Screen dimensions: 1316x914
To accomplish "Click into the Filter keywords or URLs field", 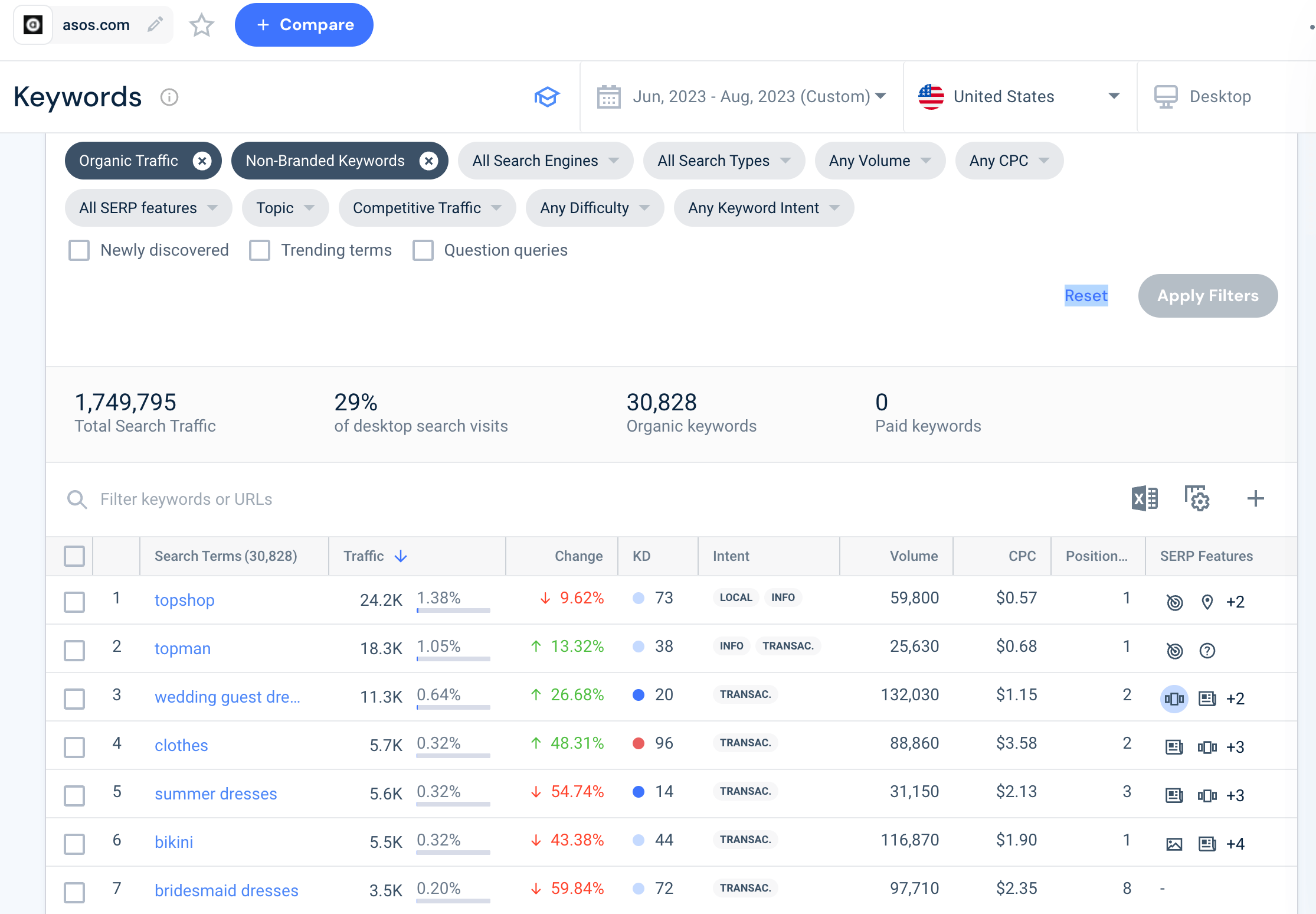I will [x=590, y=500].
